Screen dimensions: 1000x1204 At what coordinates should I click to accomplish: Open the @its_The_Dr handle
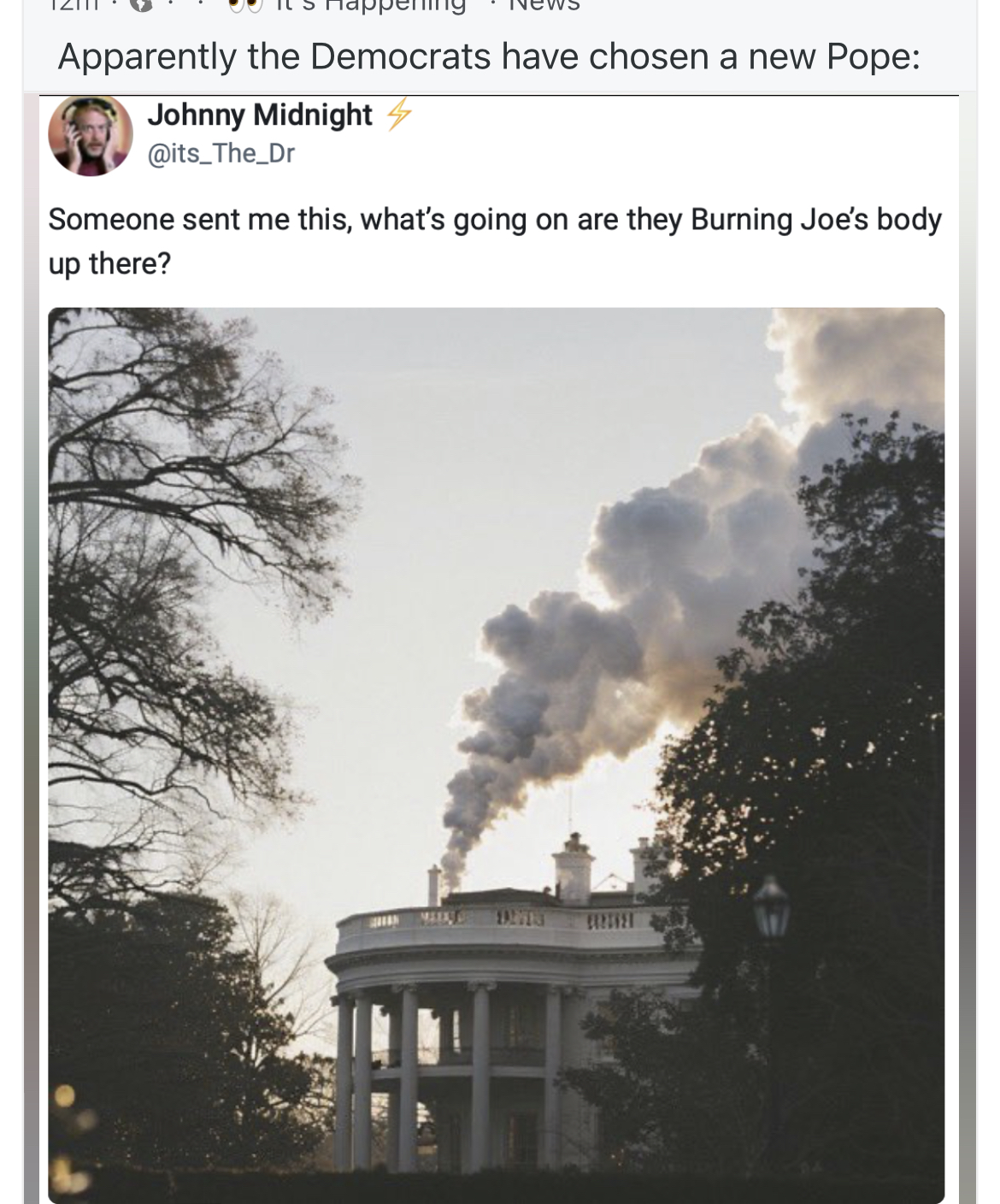[221, 154]
